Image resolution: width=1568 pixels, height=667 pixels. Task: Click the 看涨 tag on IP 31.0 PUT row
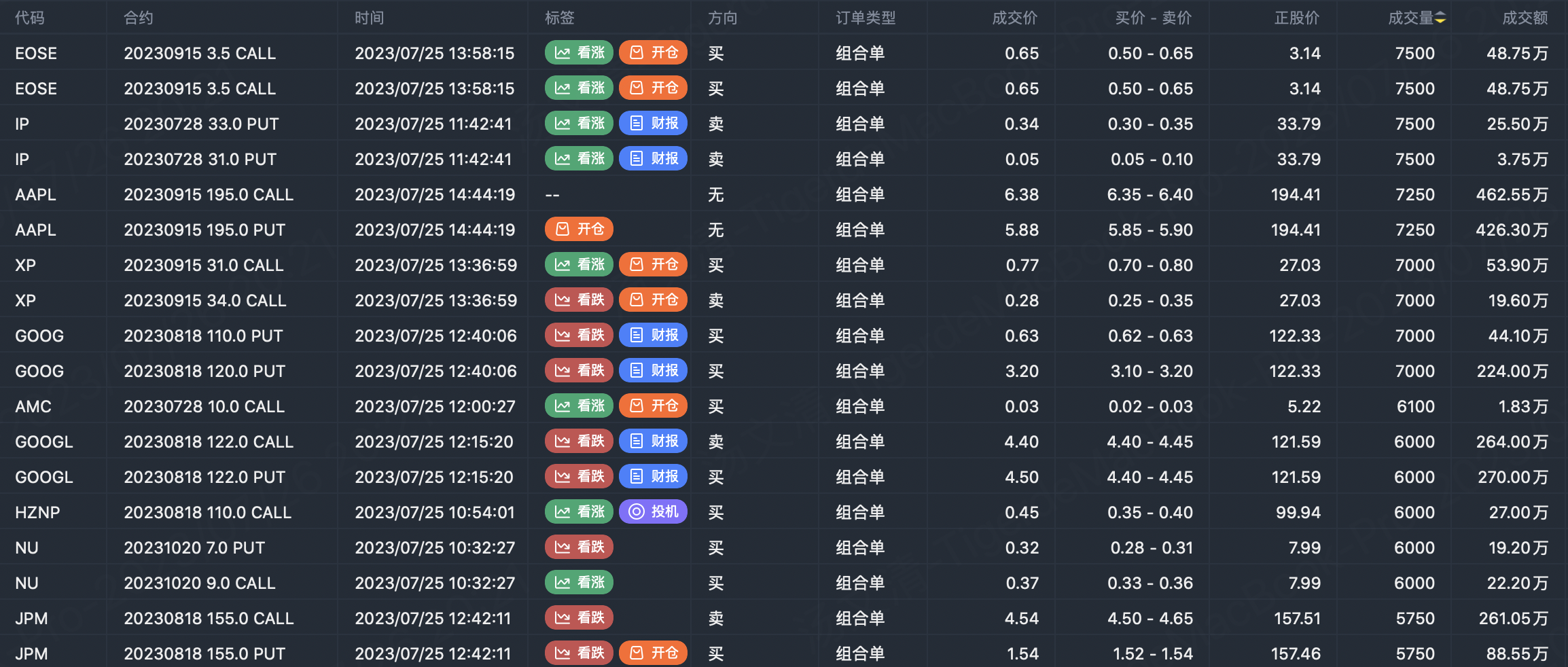pyautogui.click(x=579, y=159)
